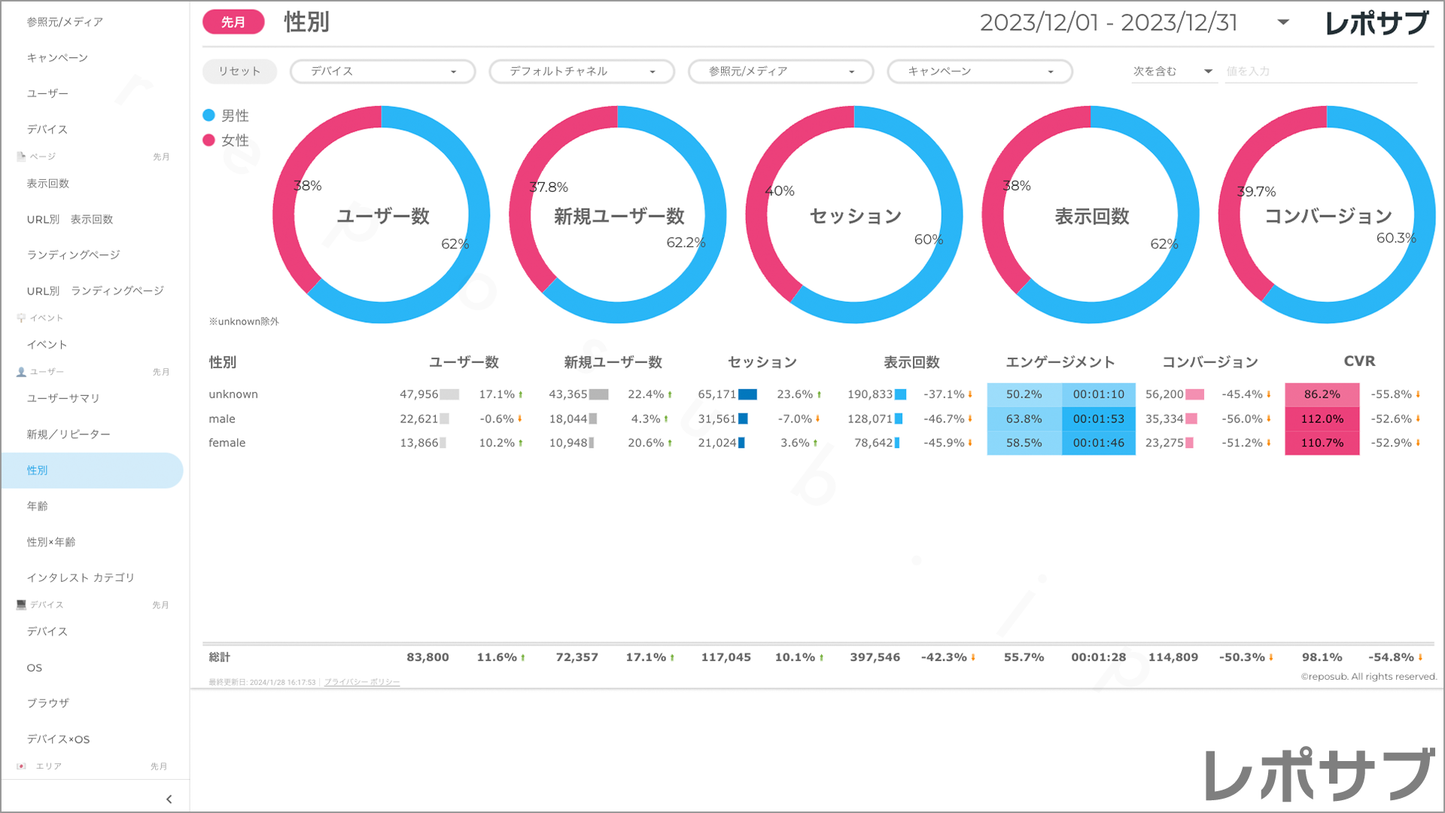Collapse the sidebar with the chevron arrow
This screenshot has width=1445, height=813.
point(169,799)
